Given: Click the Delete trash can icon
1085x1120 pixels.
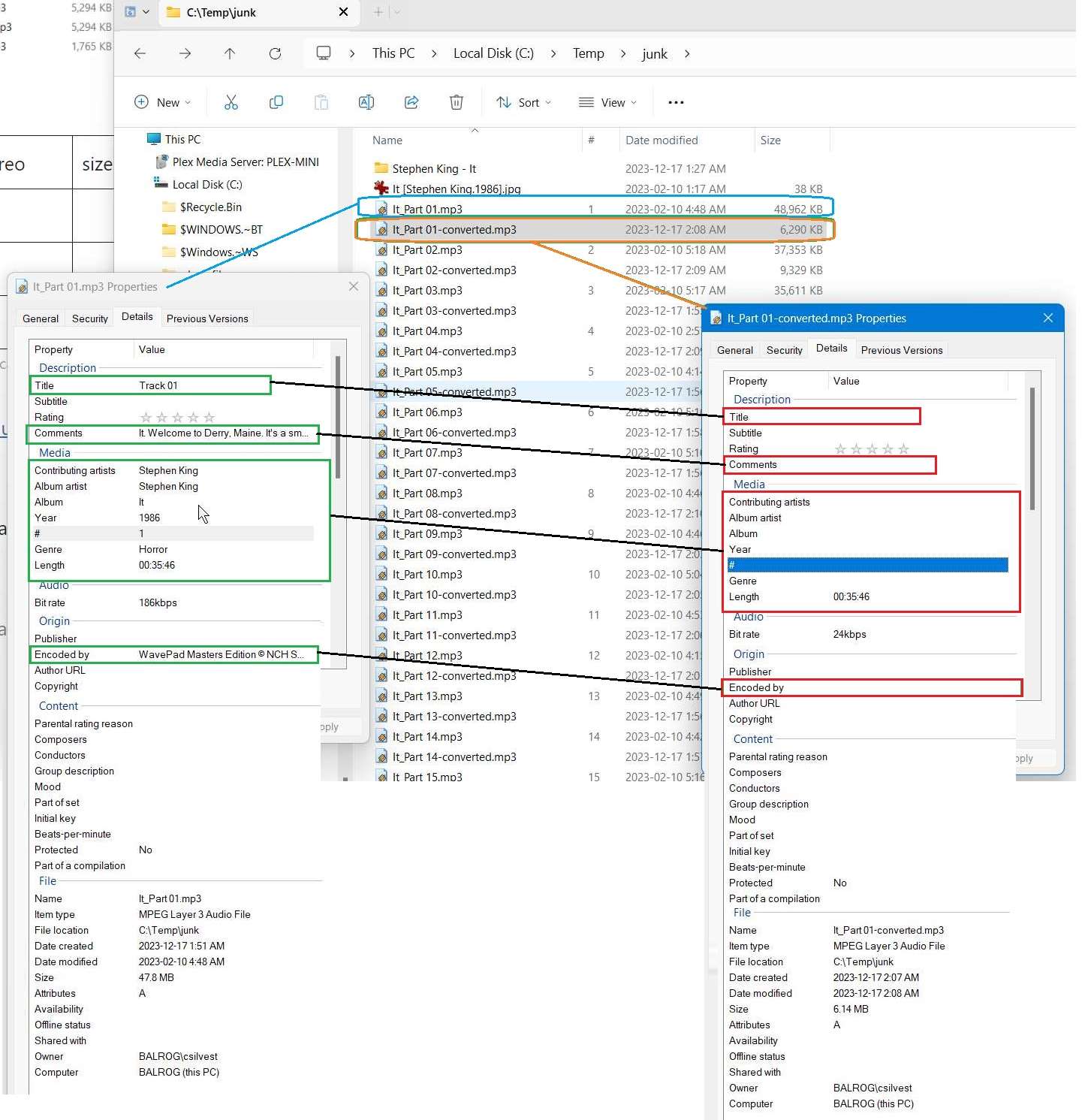Looking at the screenshot, I should tap(457, 102).
